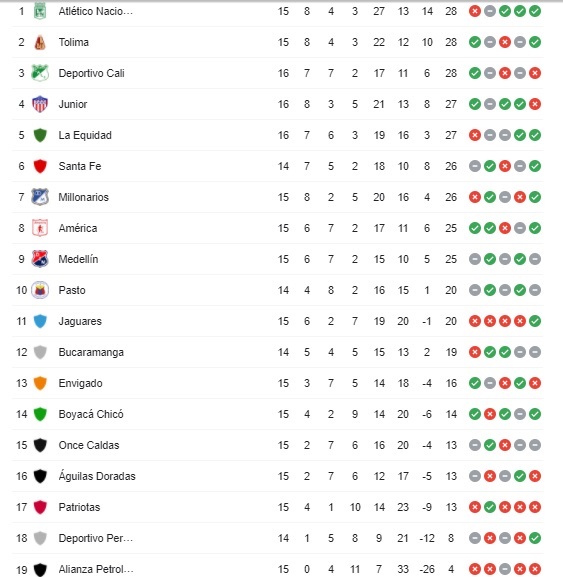
Task: Open the Santa Fe team page
Action: coord(80,166)
